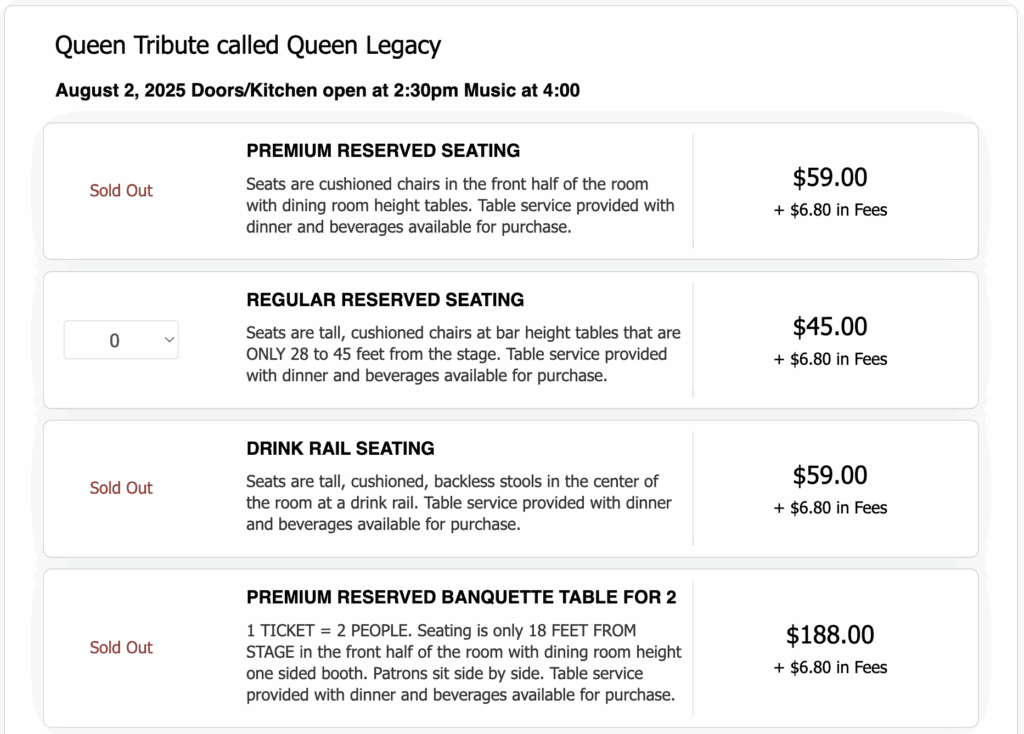Select the PREMIUM RESERVED SEATING heading
Viewport: 1024px width, 734px height.
click(x=383, y=151)
